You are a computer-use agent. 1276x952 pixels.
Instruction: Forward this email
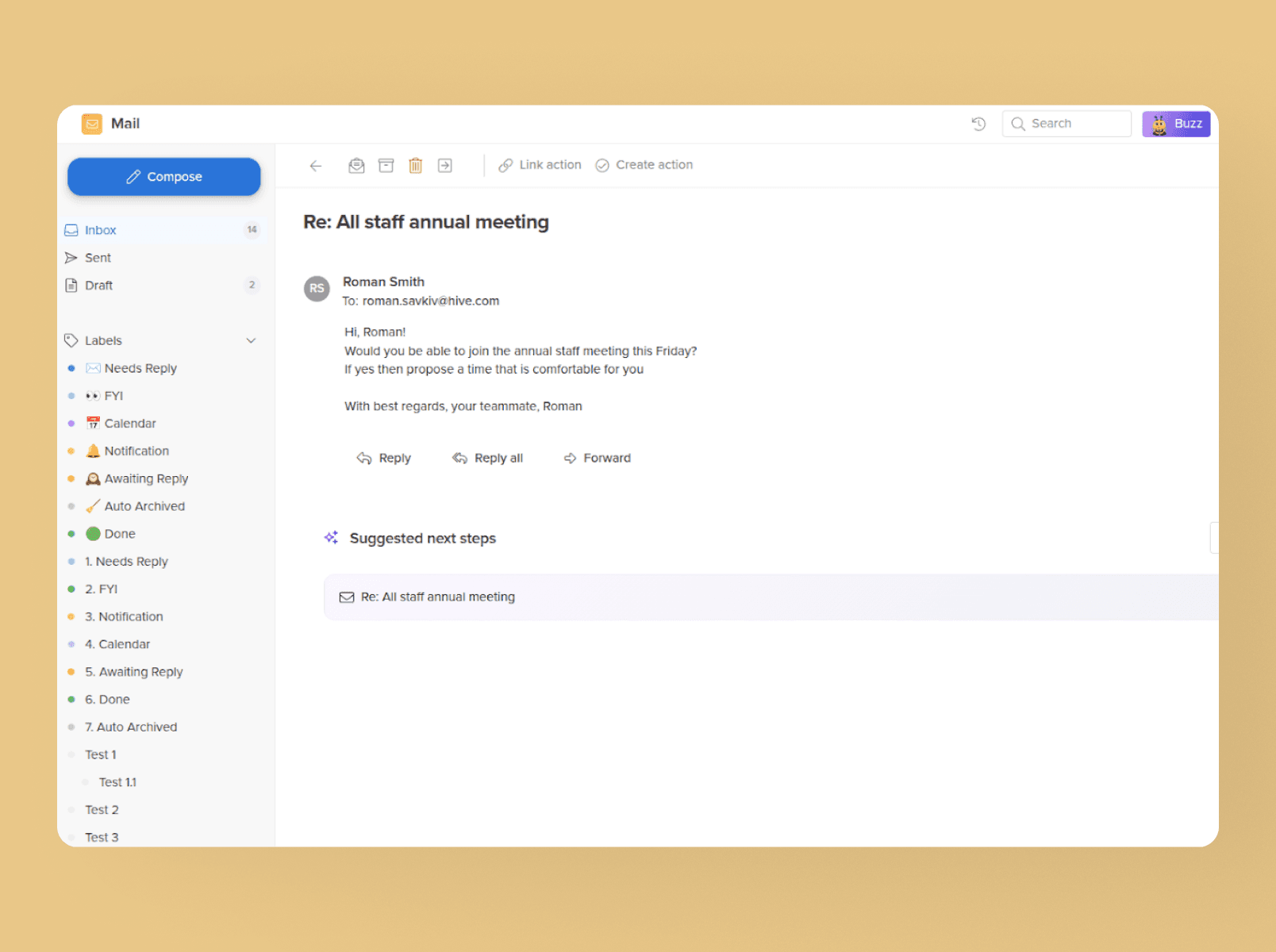click(x=597, y=459)
